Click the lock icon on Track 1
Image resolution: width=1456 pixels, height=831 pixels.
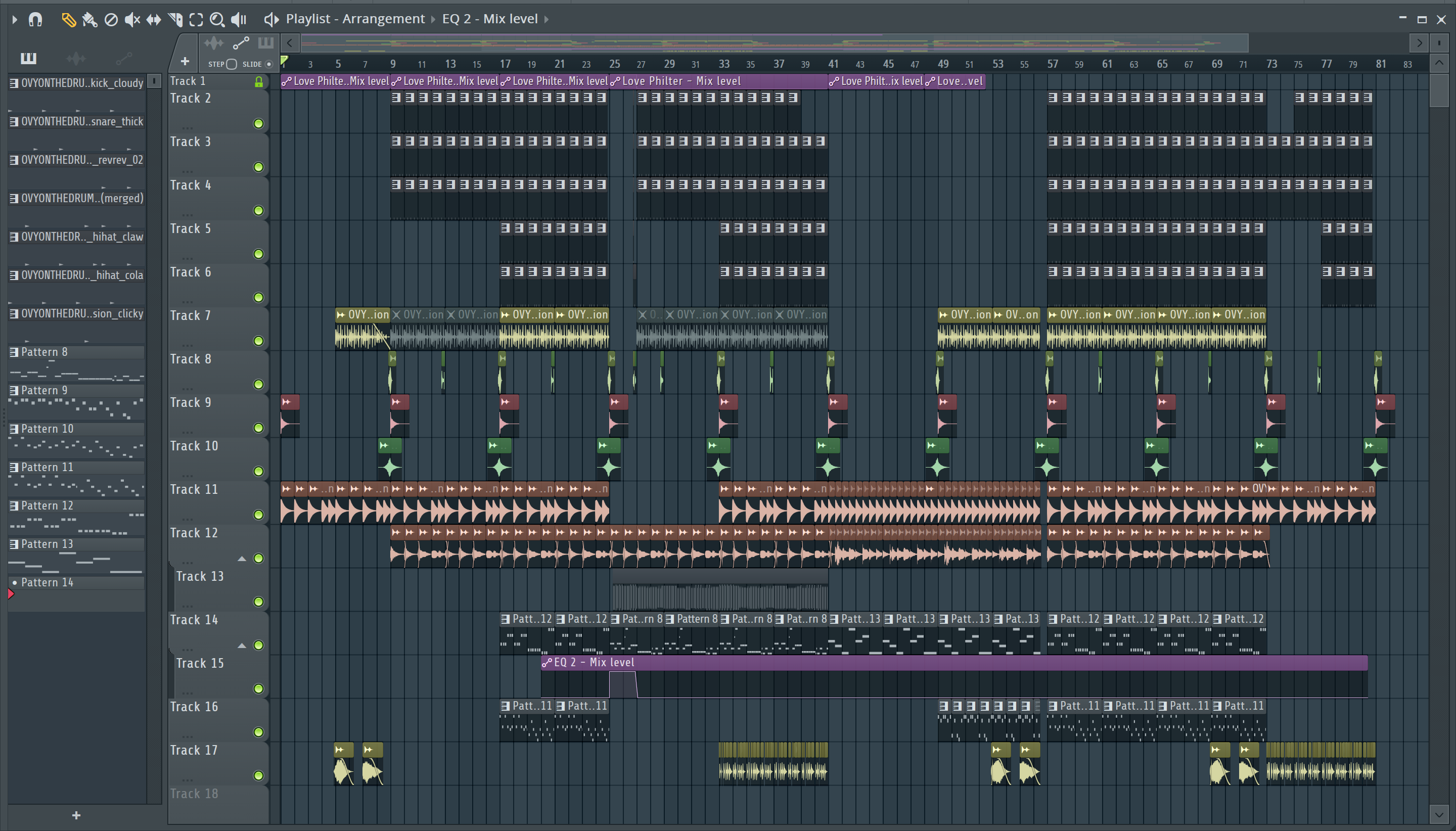click(x=258, y=81)
